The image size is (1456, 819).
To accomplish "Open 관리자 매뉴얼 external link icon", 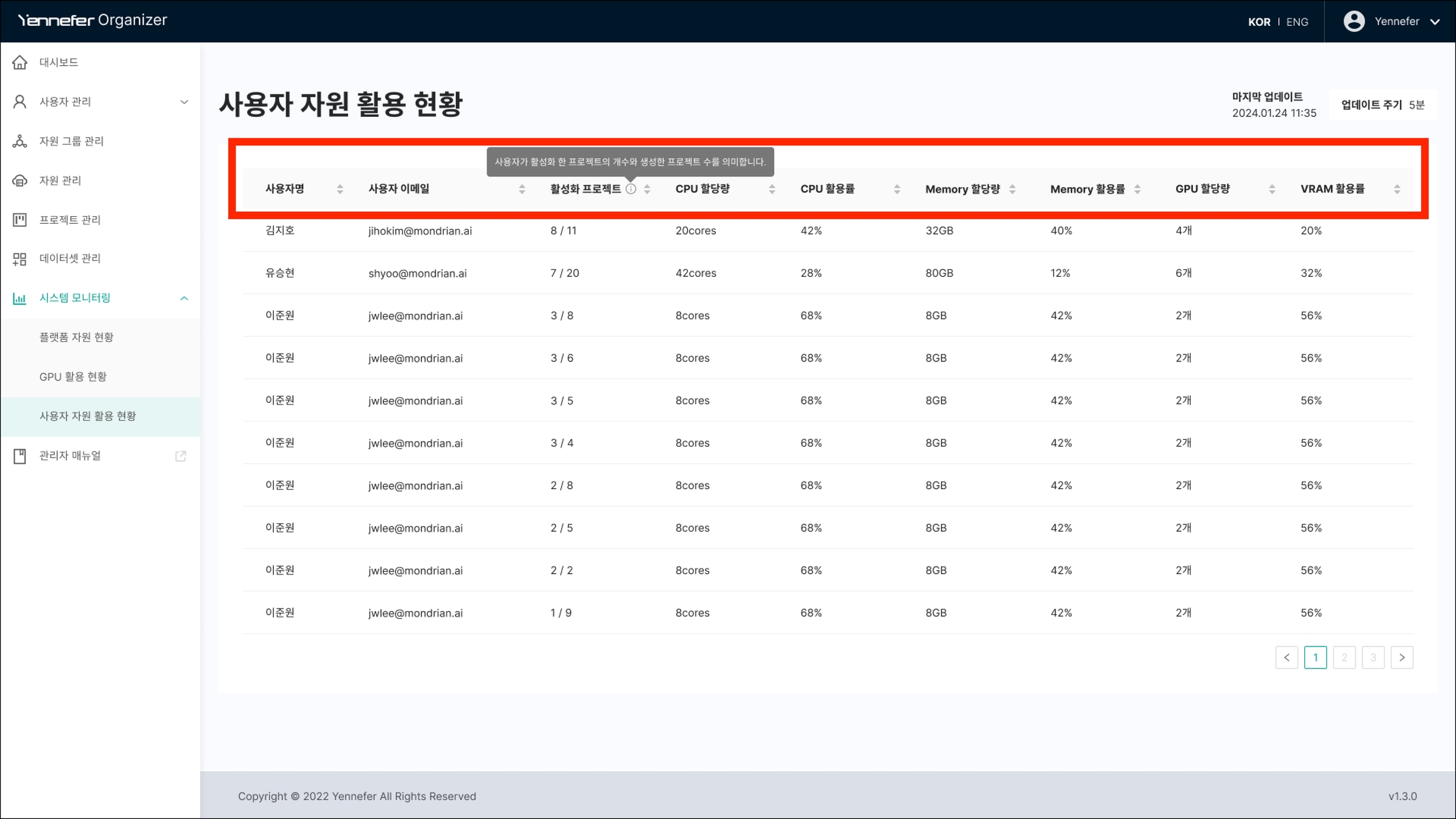I will pos(181,456).
